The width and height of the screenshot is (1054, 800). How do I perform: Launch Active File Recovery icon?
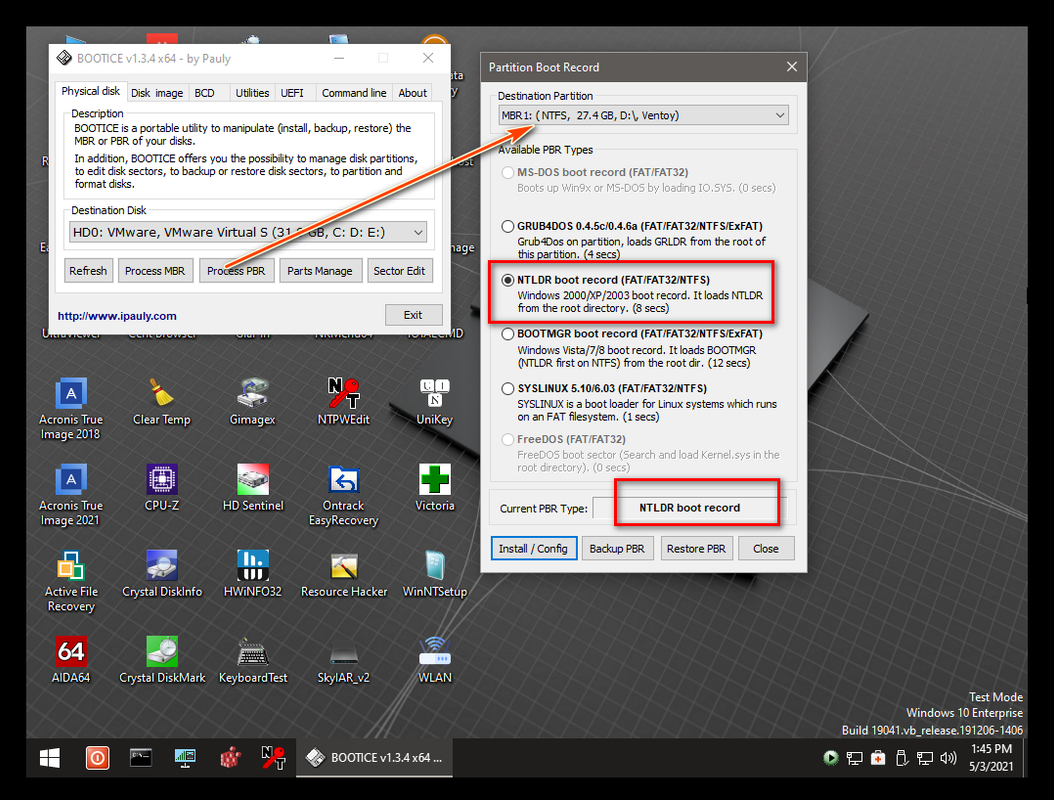pyautogui.click(x=71, y=582)
